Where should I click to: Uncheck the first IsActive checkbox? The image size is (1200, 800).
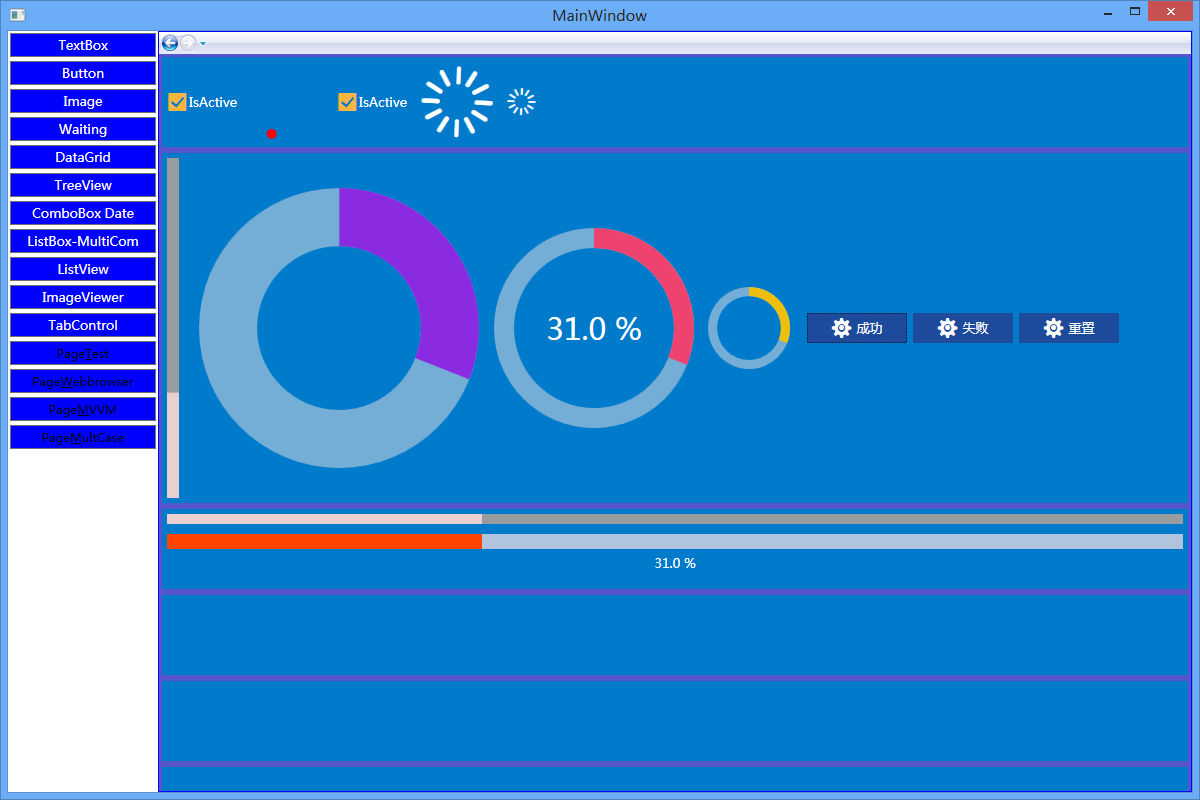click(x=177, y=102)
